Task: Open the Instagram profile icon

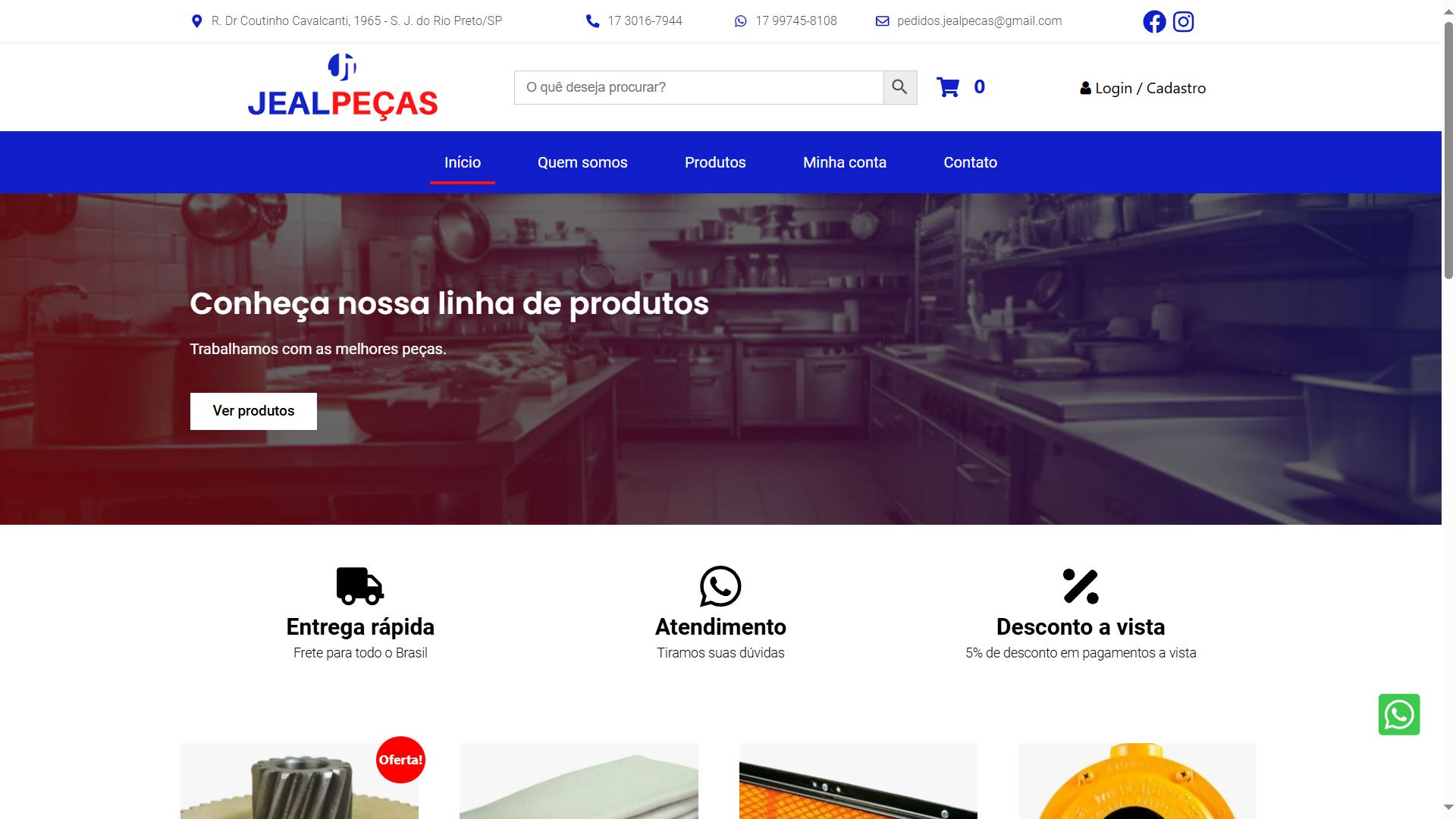Action: [x=1183, y=21]
